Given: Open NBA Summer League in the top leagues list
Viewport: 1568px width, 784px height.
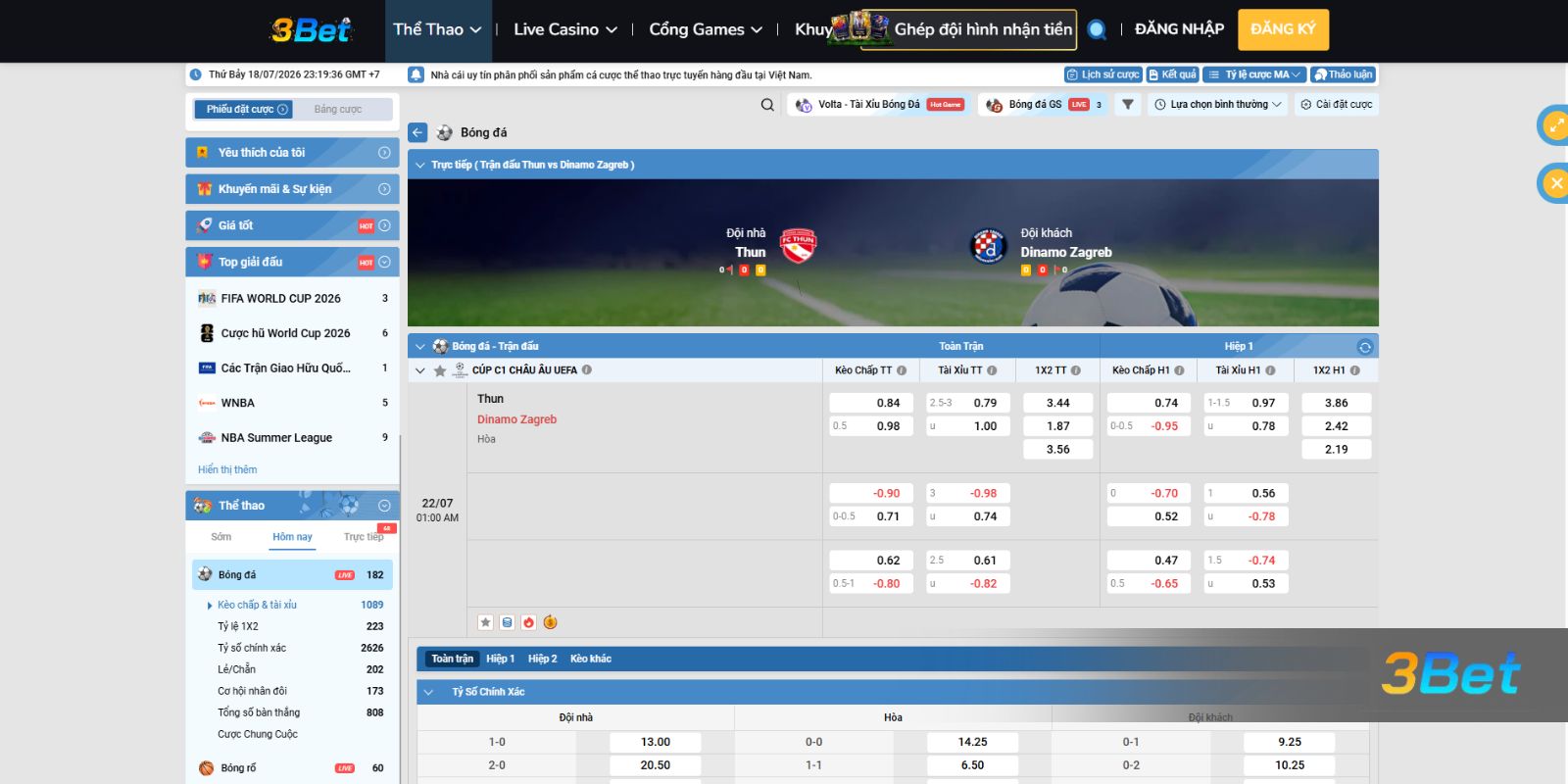Looking at the screenshot, I should click(x=292, y=438).
